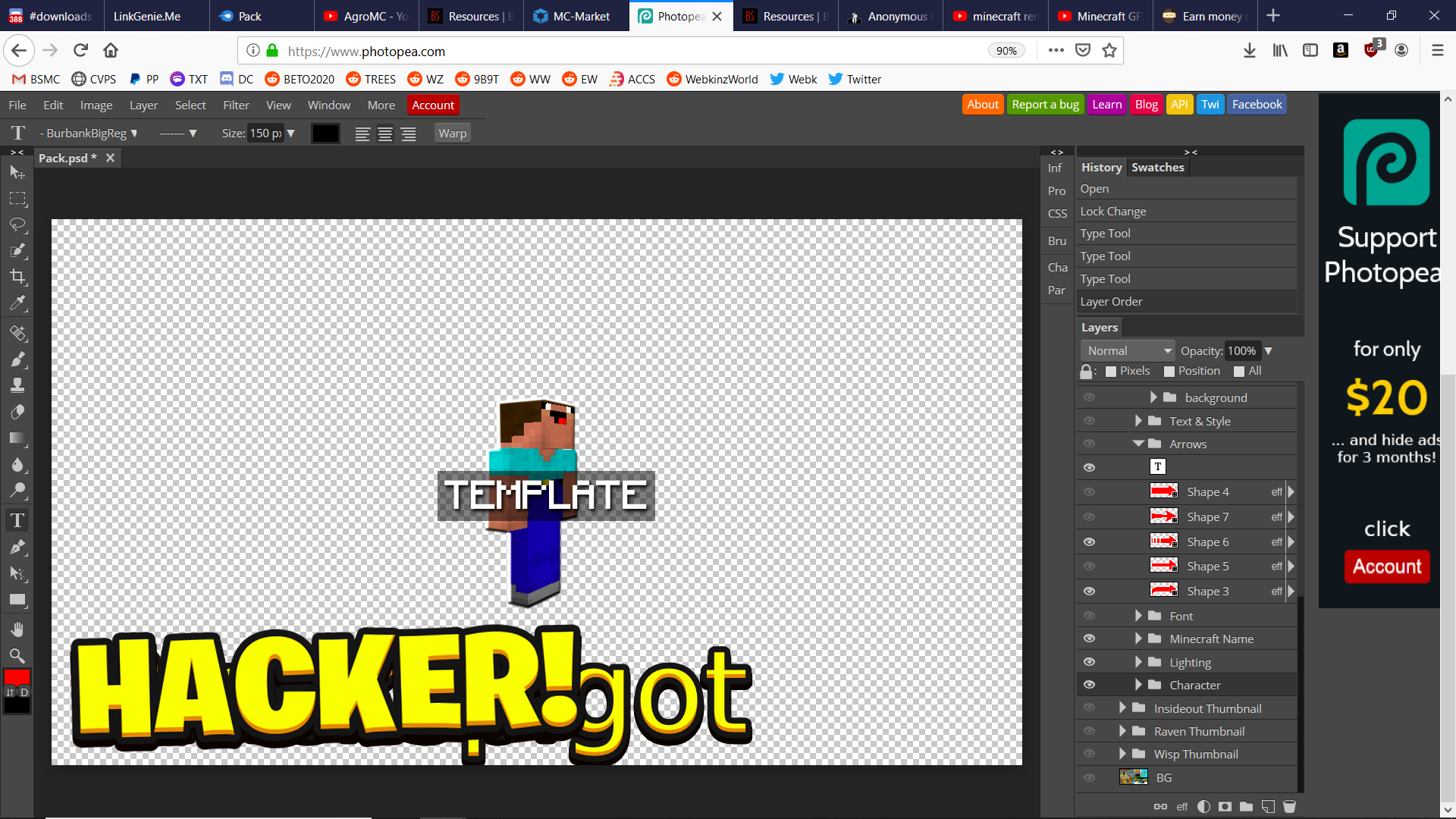The image size is (1456, 819).
Task: Align text right
Action: tap(408, 133)
